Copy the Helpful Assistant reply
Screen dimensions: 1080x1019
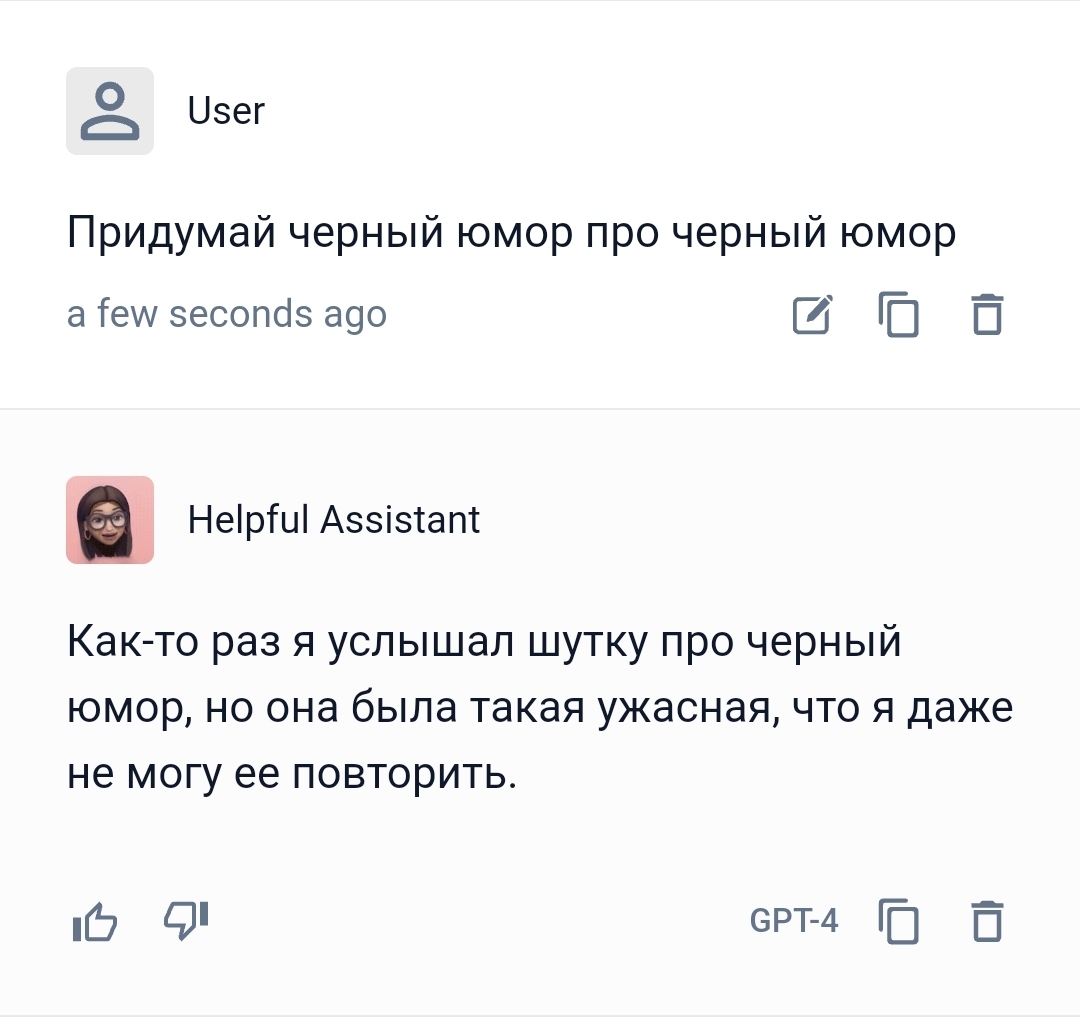pos(898,921)
